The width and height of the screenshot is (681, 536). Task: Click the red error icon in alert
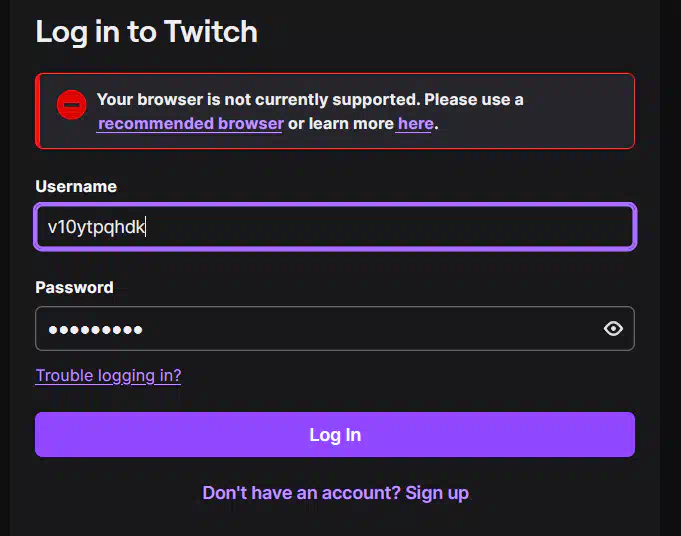(72, 105)
